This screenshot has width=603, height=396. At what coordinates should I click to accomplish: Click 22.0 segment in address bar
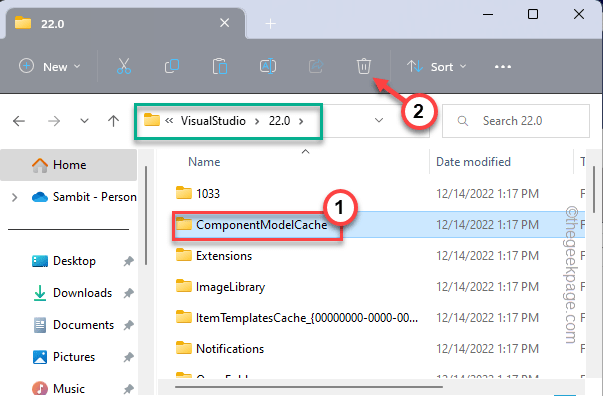(279, 121)
